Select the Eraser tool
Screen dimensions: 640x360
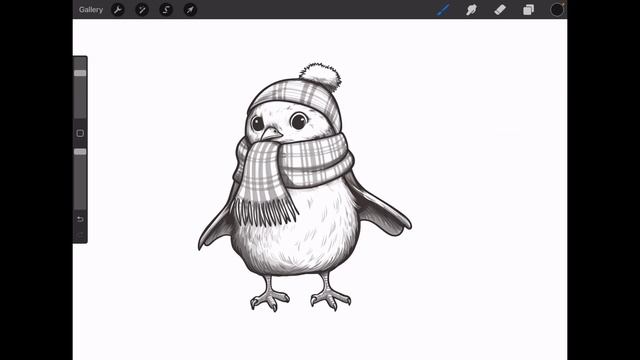click(500, 10)
